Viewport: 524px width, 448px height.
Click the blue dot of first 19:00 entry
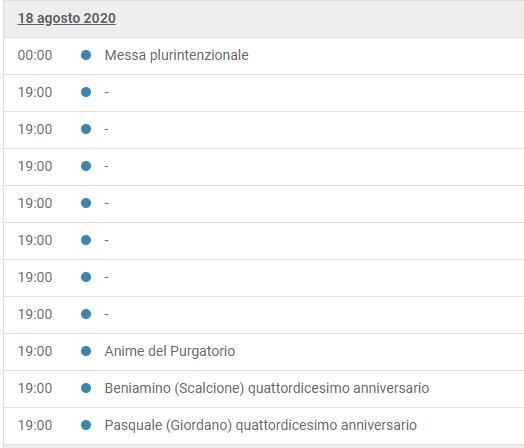coord(86,92)
